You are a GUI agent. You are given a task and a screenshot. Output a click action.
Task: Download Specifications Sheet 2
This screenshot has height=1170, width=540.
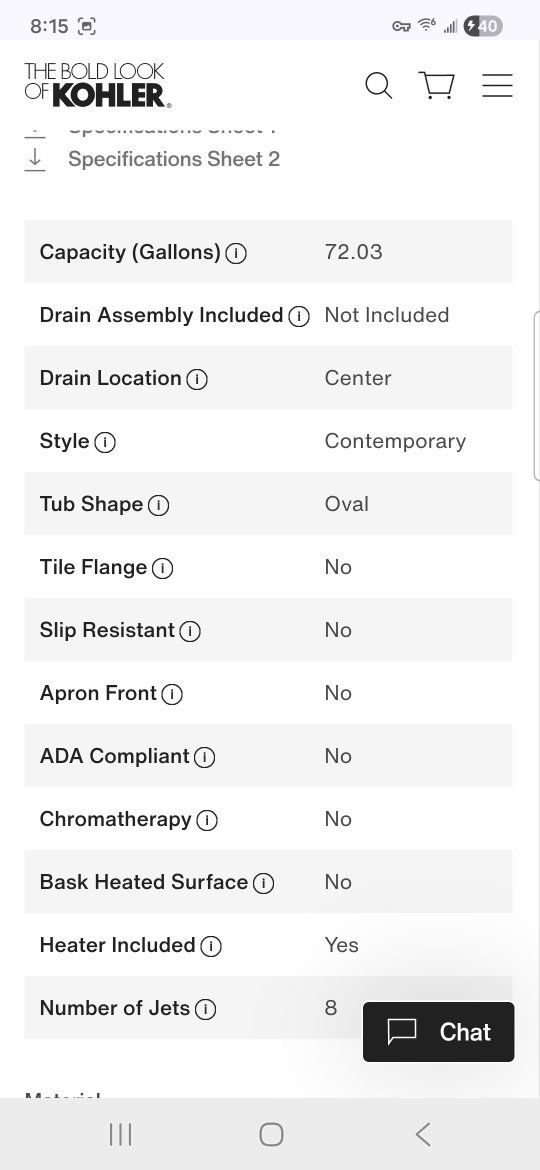(174, 159)
